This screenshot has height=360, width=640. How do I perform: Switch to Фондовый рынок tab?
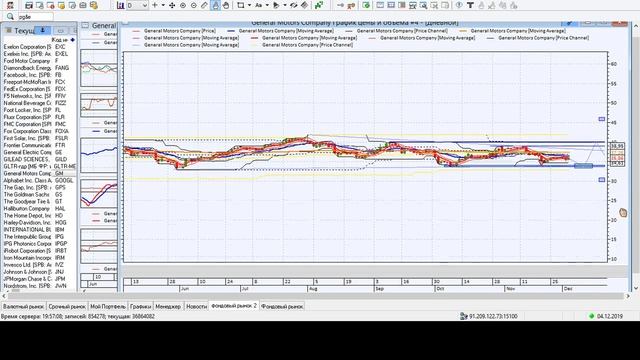(x=282, y=306)
